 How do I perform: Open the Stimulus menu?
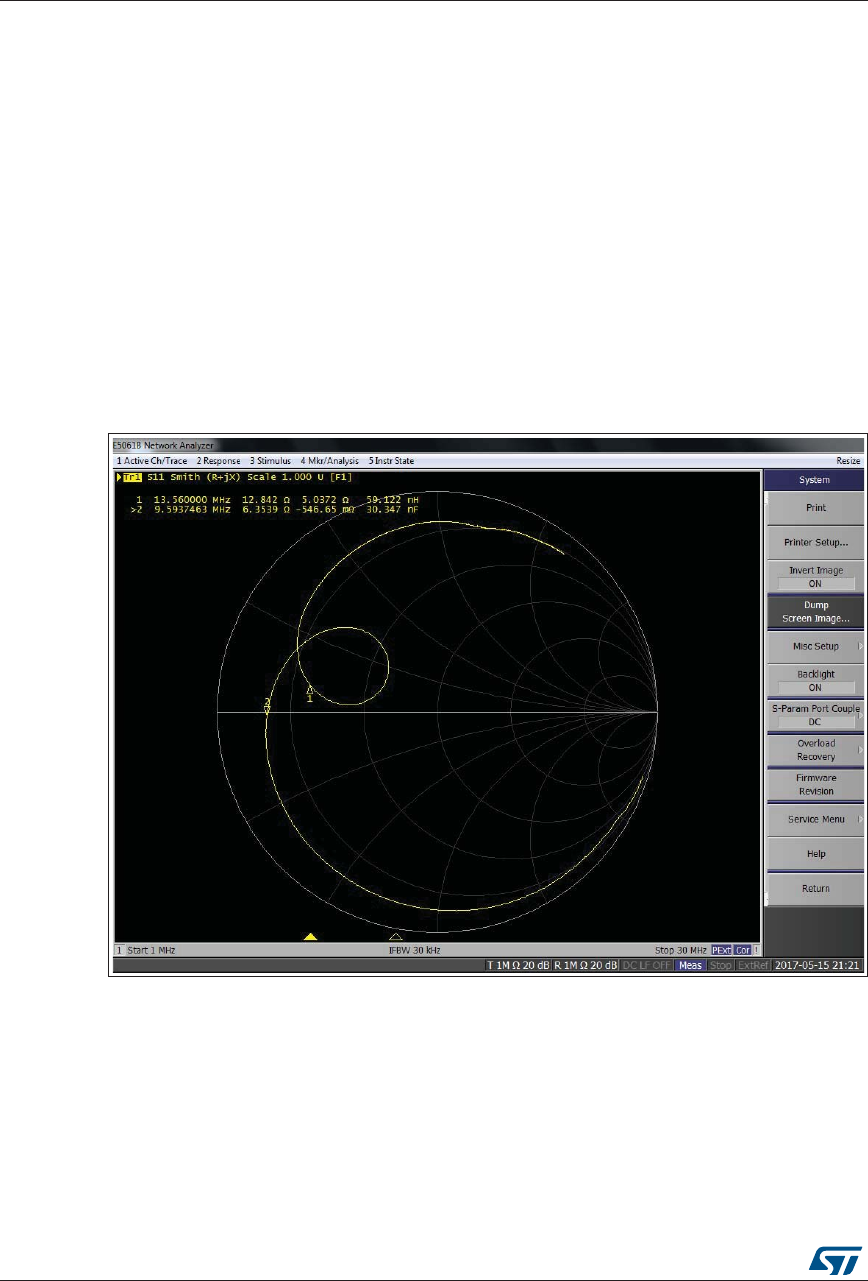271,461
